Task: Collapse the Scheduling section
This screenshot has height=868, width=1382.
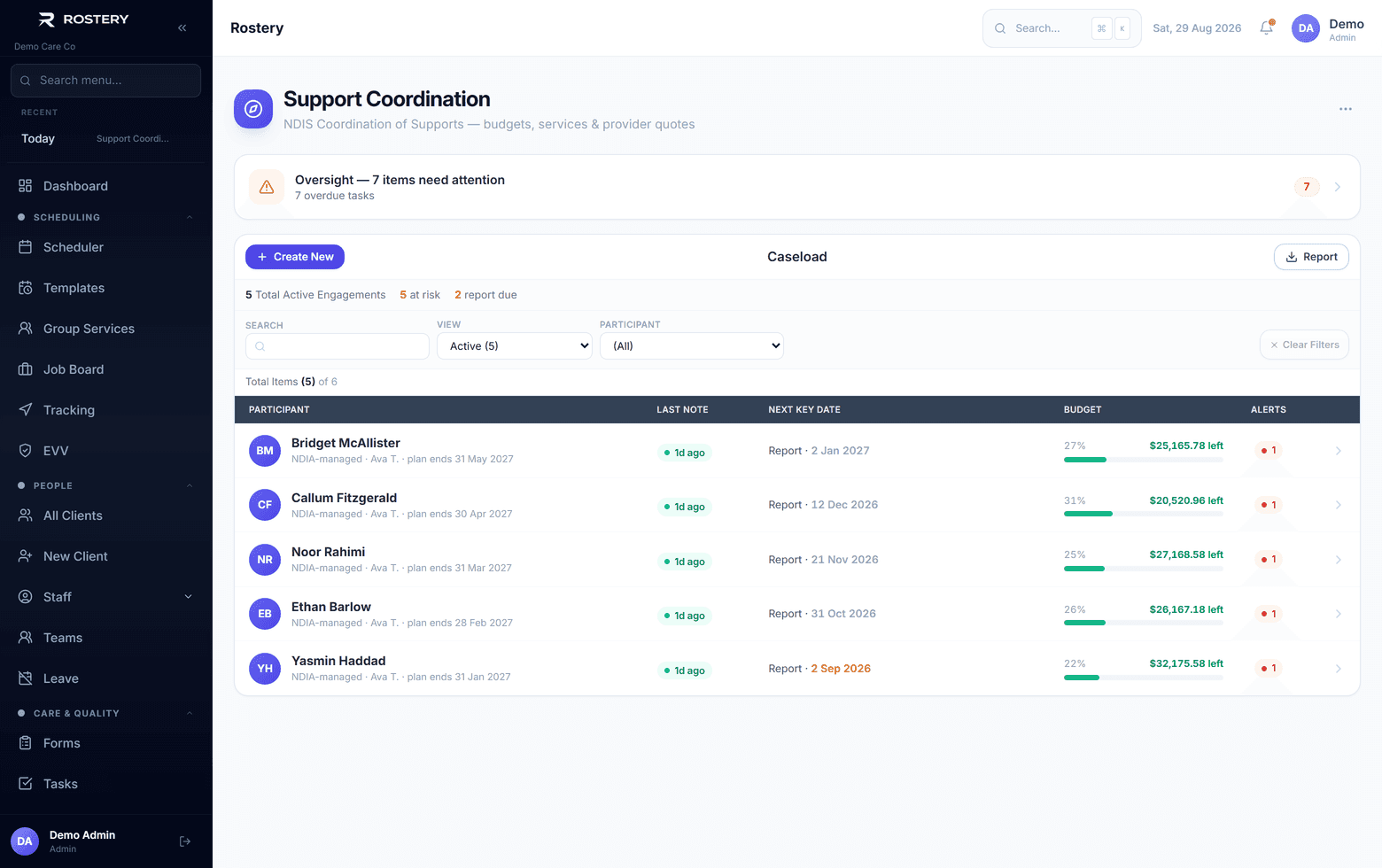Action: (189, 217)
